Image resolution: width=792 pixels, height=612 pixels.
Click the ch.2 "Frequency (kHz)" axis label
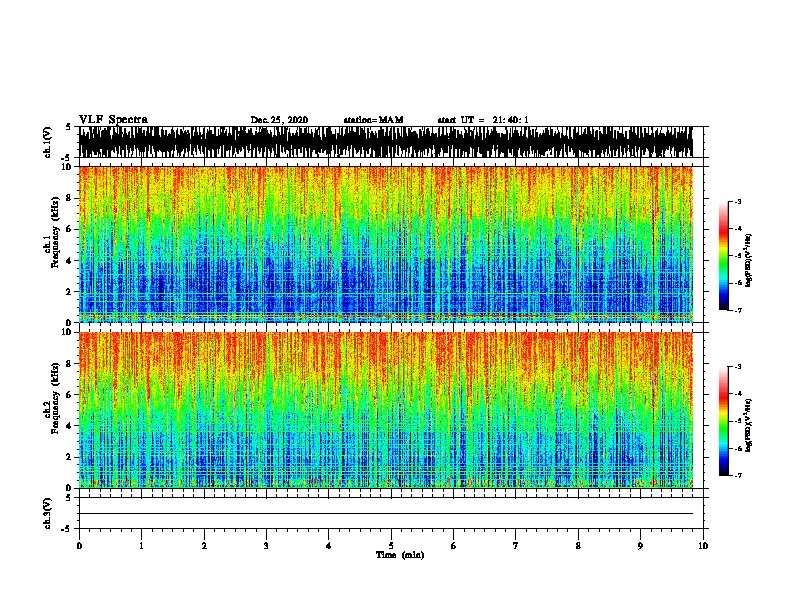(55, 398)
